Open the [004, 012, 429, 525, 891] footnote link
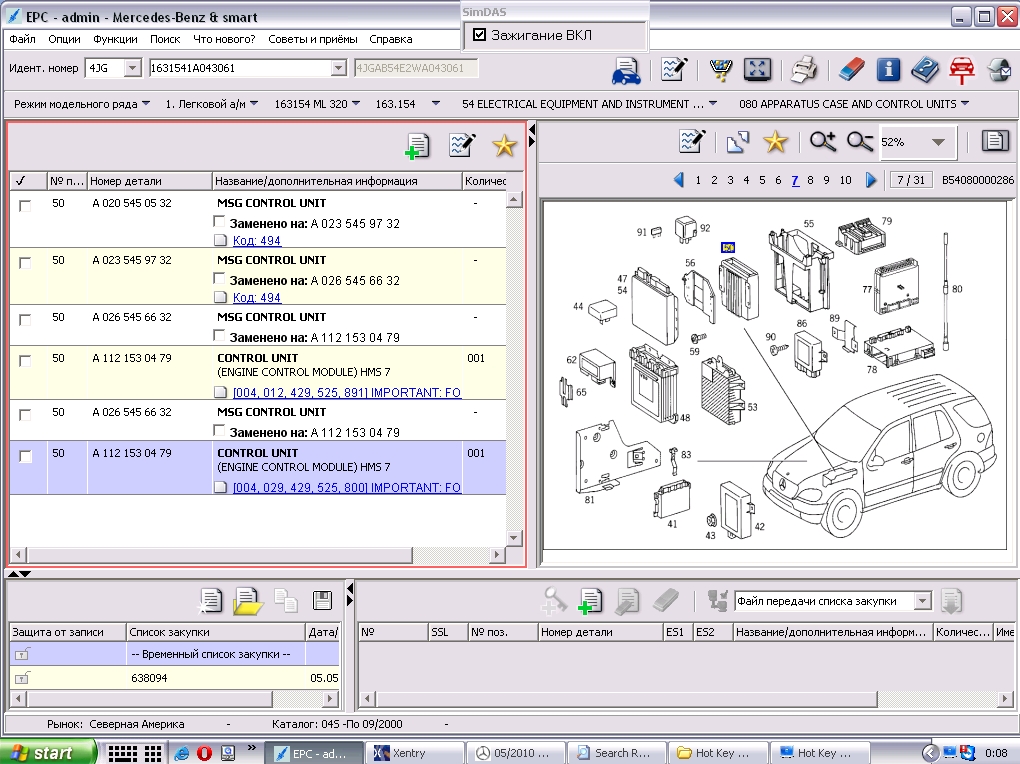 [x=347, y=392]
